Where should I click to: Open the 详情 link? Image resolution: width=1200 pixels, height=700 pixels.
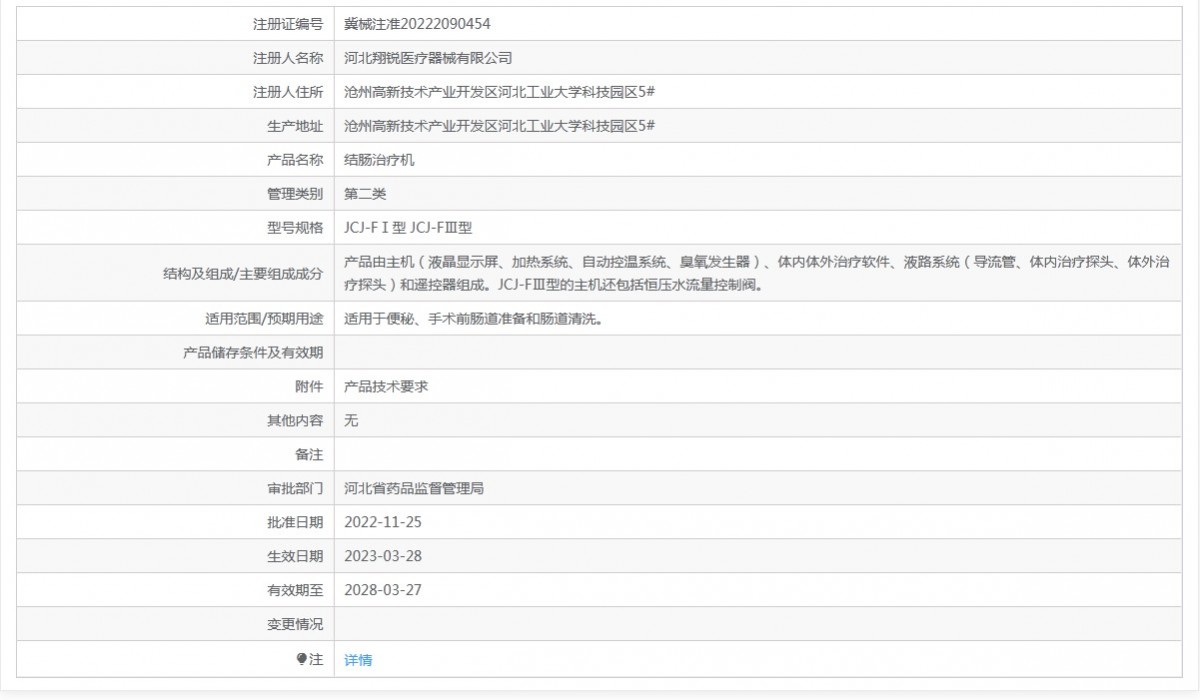(358, 660)
